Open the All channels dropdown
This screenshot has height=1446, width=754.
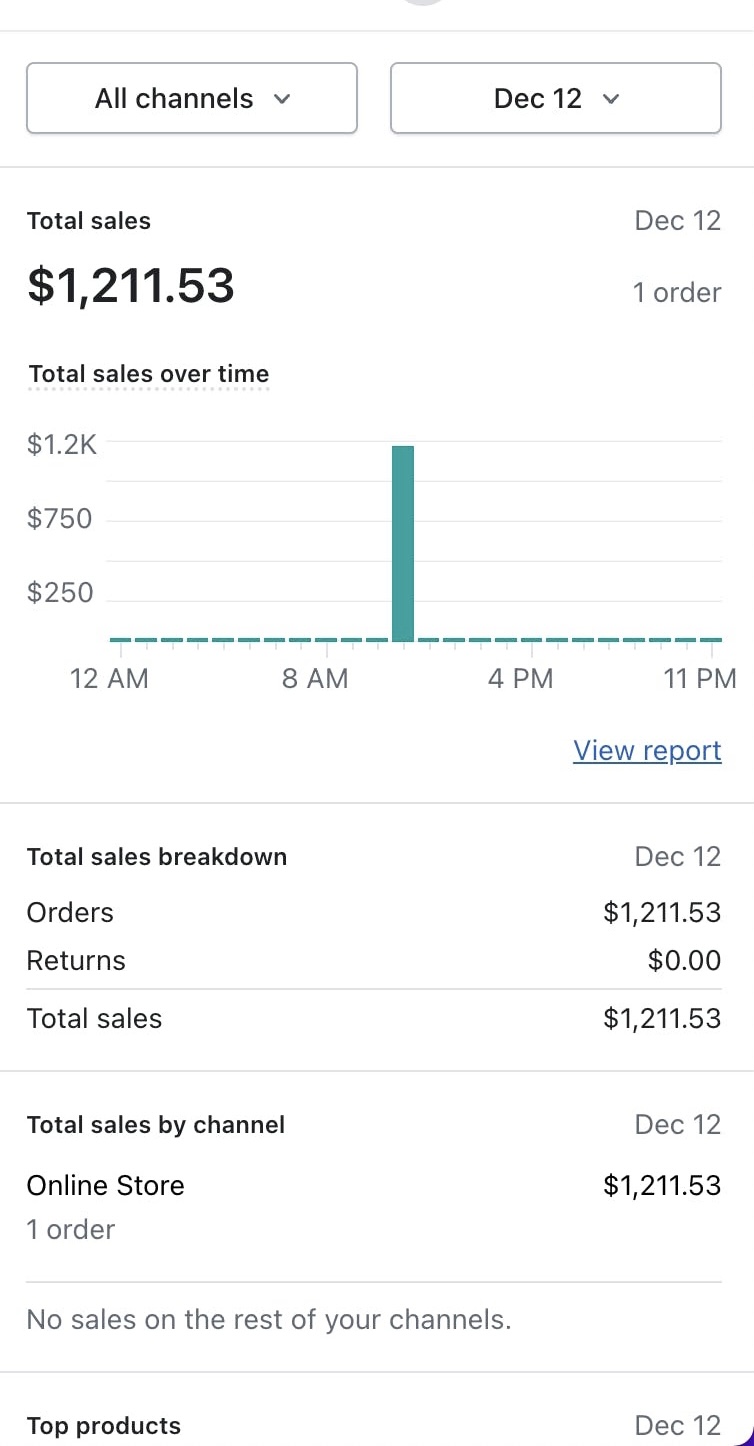[191, 98]
